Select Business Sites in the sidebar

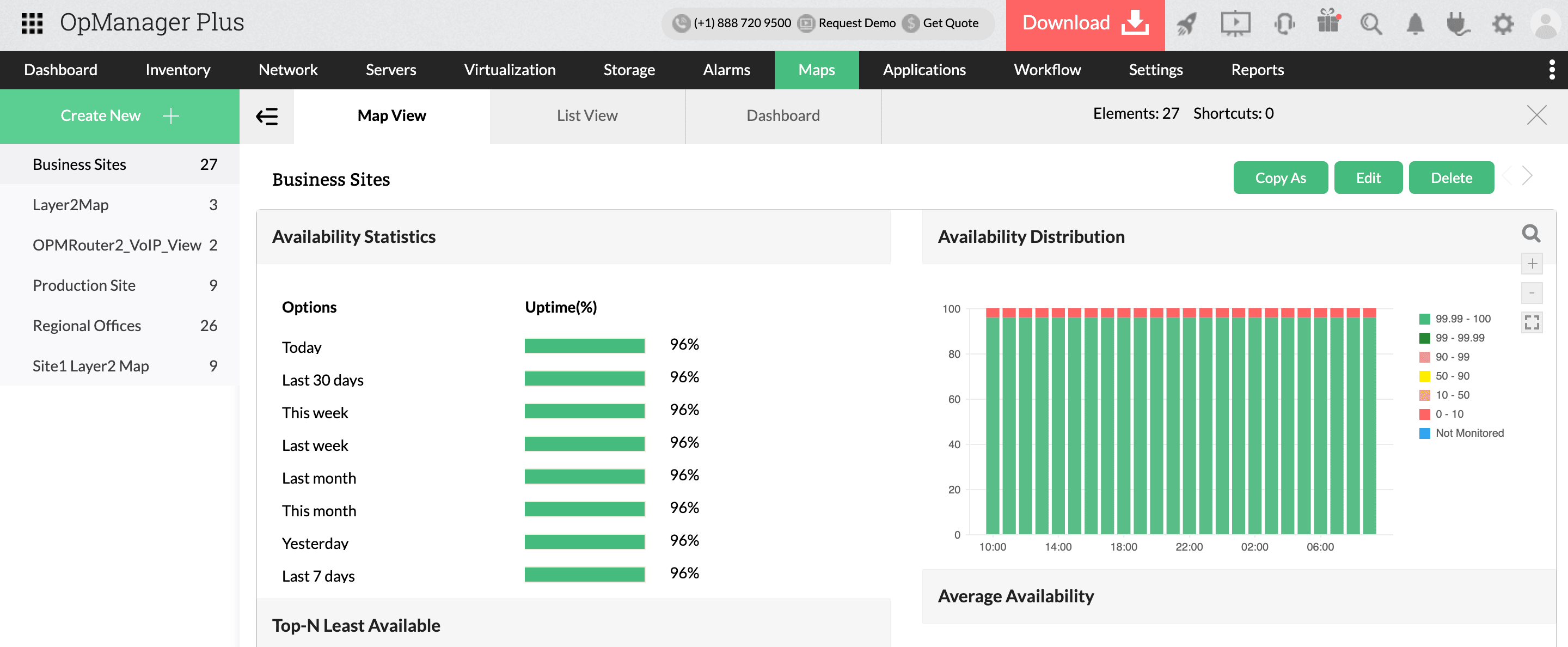click(x=120, y=164)
